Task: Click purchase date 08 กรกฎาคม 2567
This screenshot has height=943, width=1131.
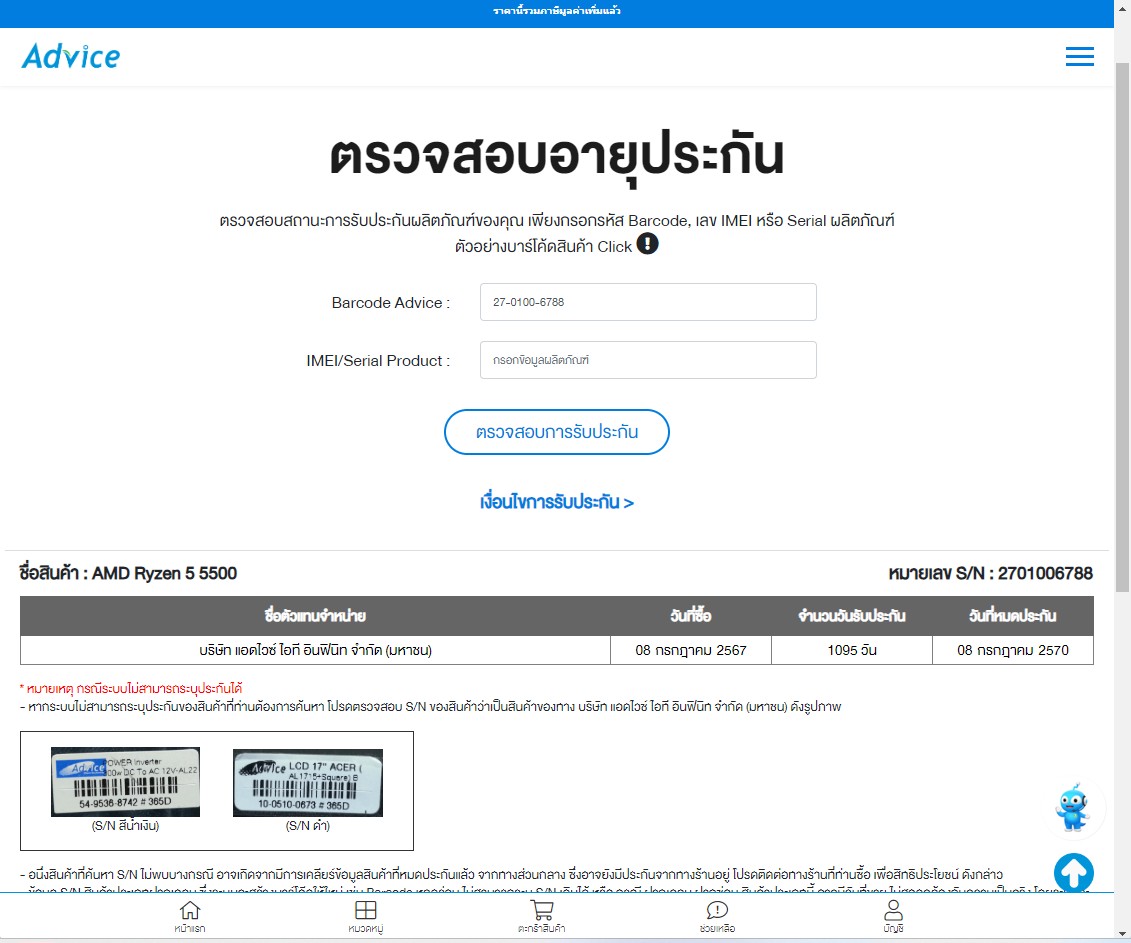Action: [x=690, y=650]
